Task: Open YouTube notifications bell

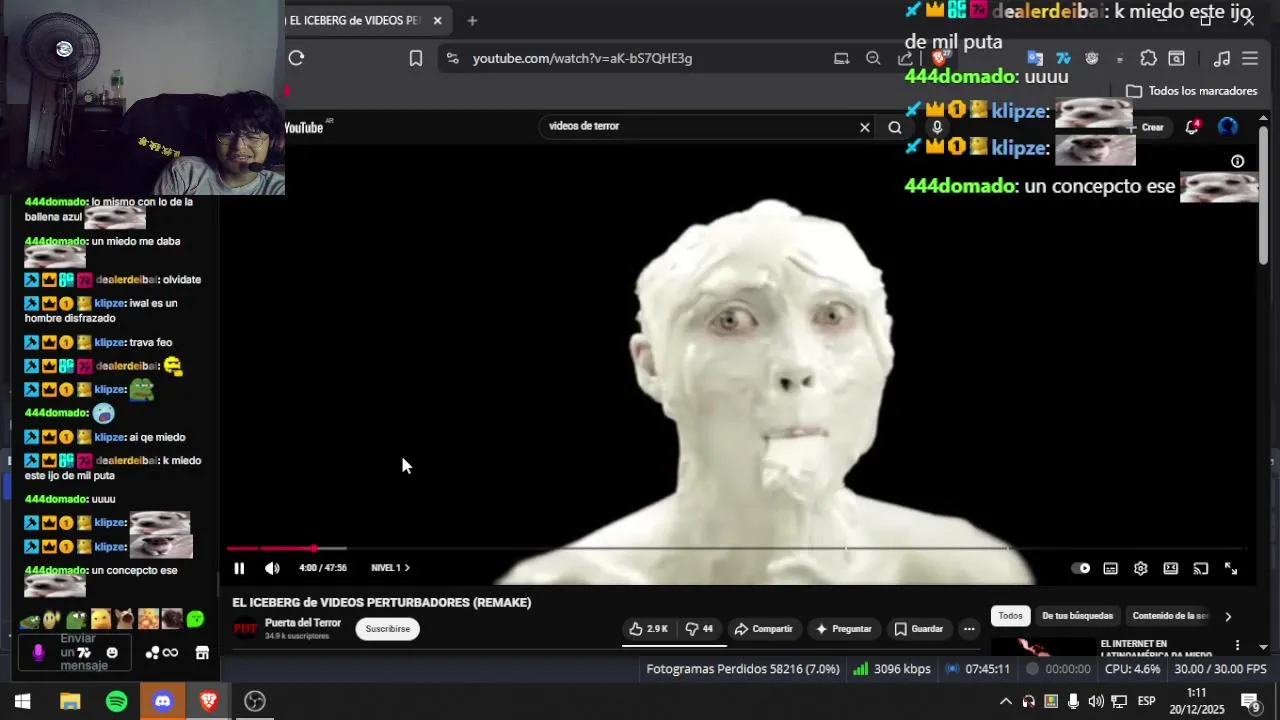Action: (x=1192, y=127)
